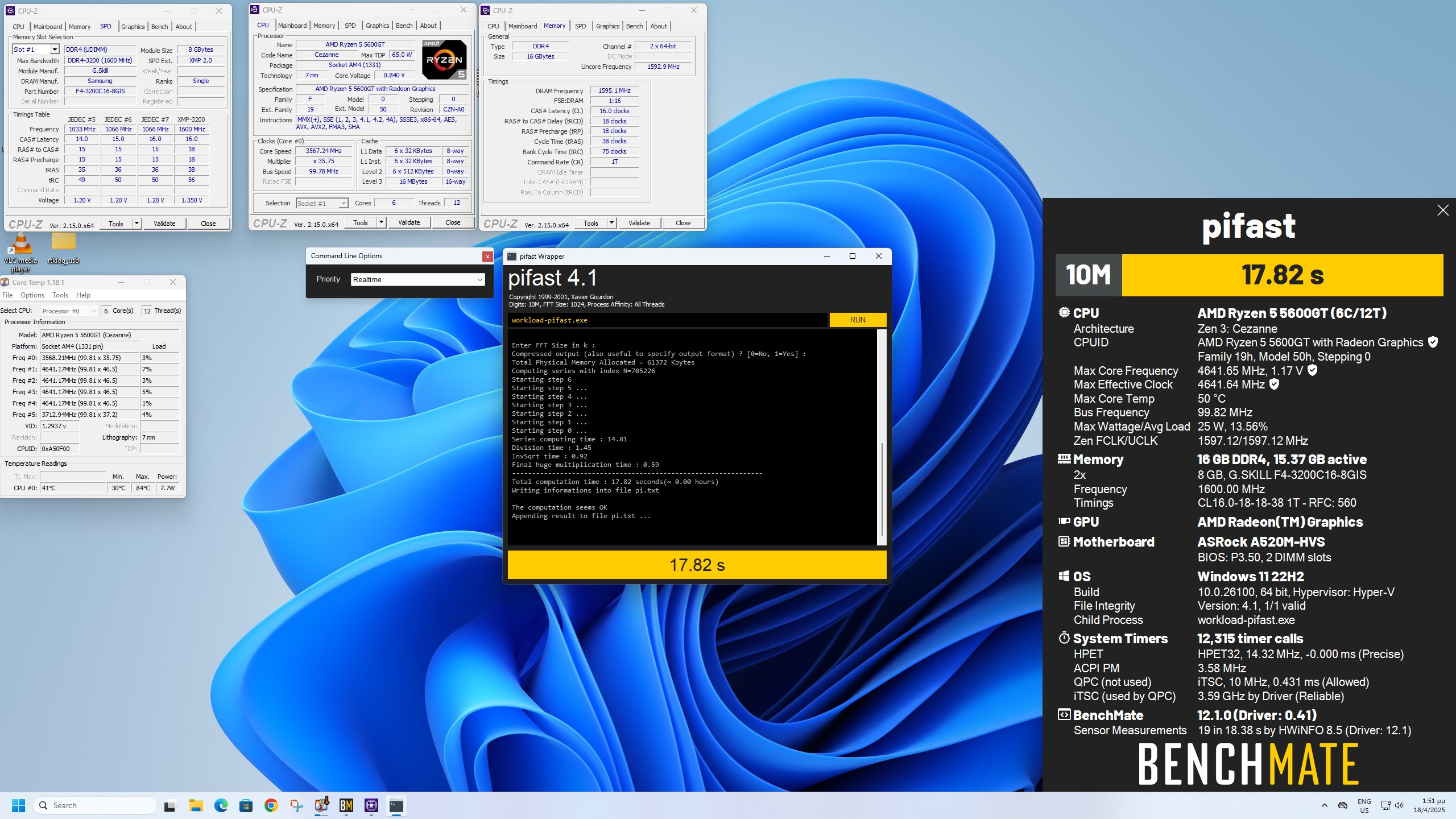Open the Priority Realtime dropdown
Screen dimensions: 1456x819
(418, 279)
